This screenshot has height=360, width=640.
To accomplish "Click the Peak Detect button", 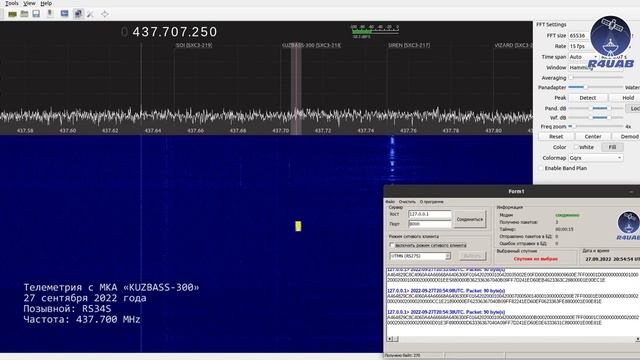I will 587,98.
